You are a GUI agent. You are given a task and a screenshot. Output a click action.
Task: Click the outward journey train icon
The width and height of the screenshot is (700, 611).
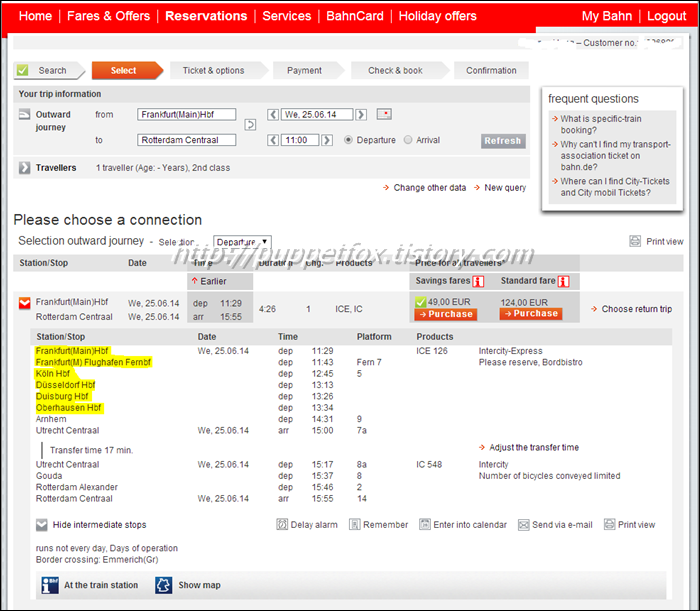[x=25, y=114]
